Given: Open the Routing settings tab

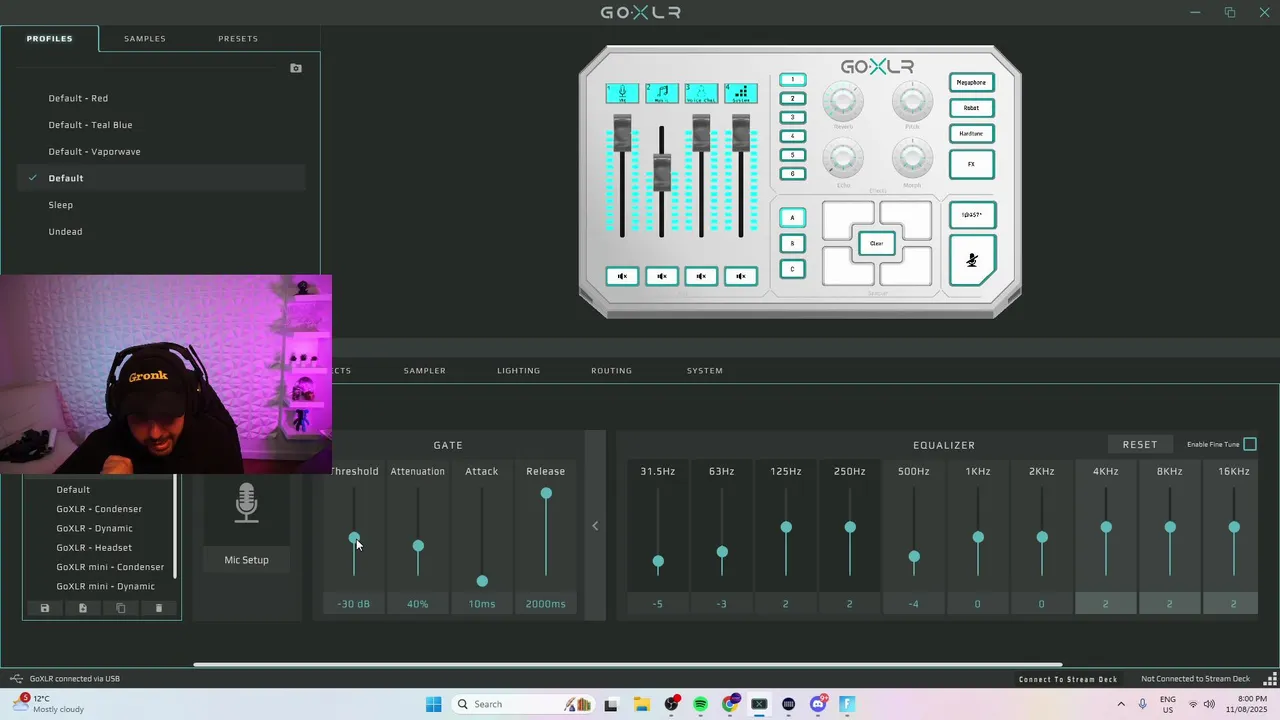Looking at the screenshot, I should (x=611, y=370).
